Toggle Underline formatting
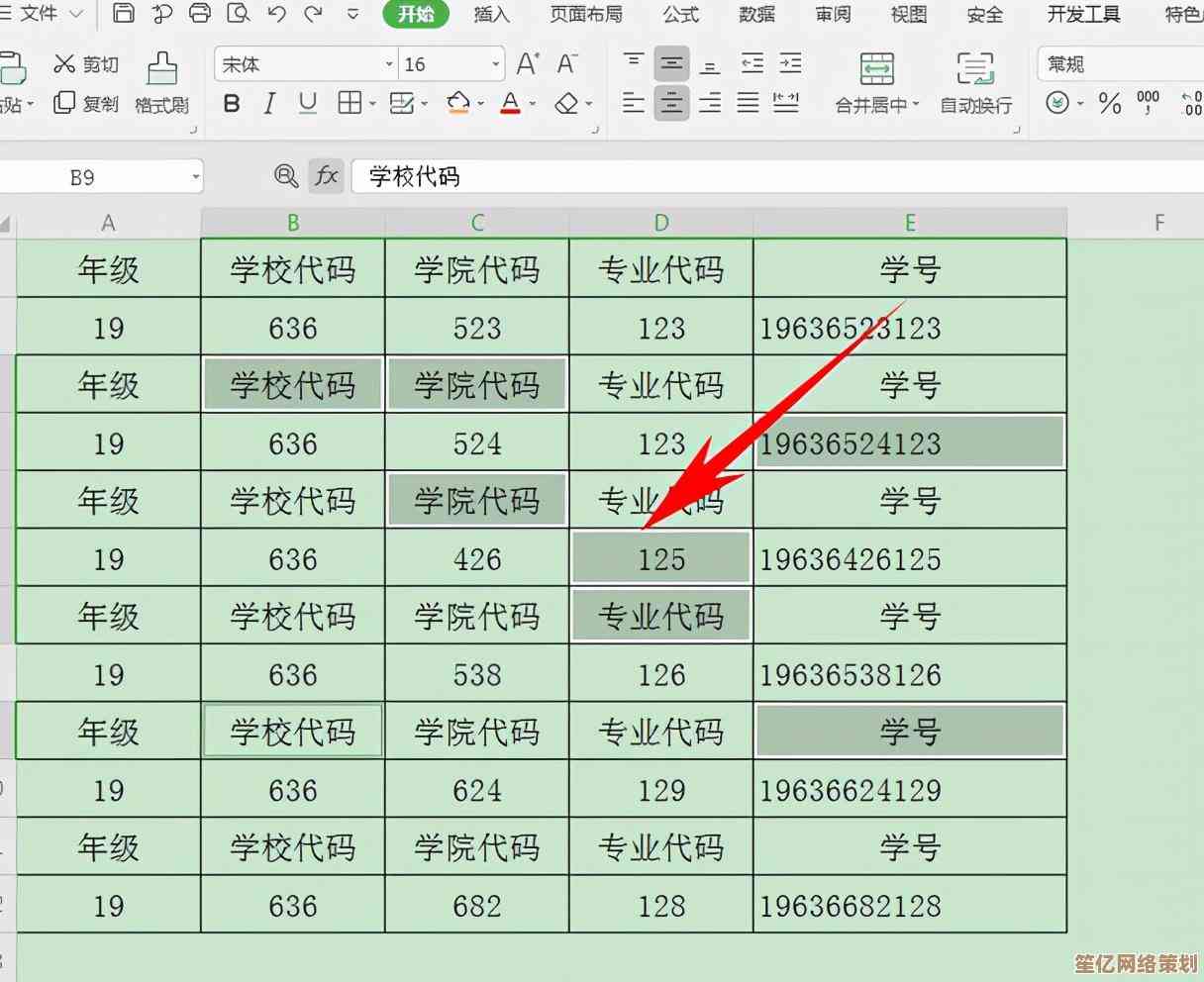Image resolution: width=1204 pixels, height=982 pixels. pyautogui.click(x=308, y=103)
